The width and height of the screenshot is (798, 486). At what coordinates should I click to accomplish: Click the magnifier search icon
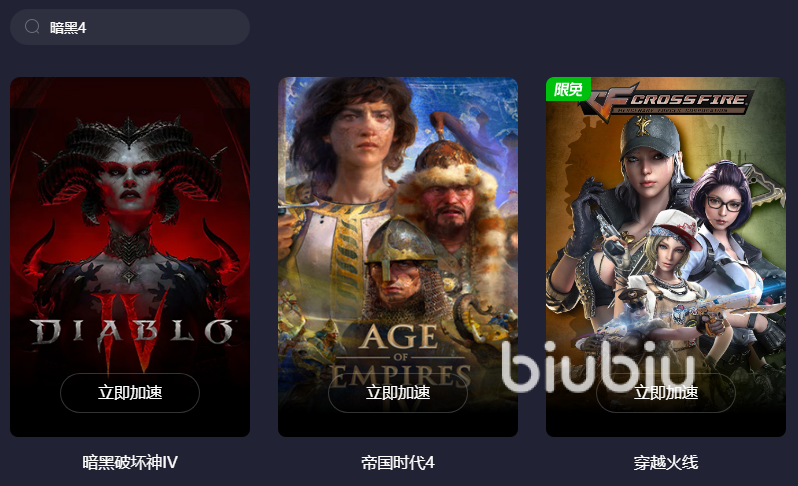[32, 26]
